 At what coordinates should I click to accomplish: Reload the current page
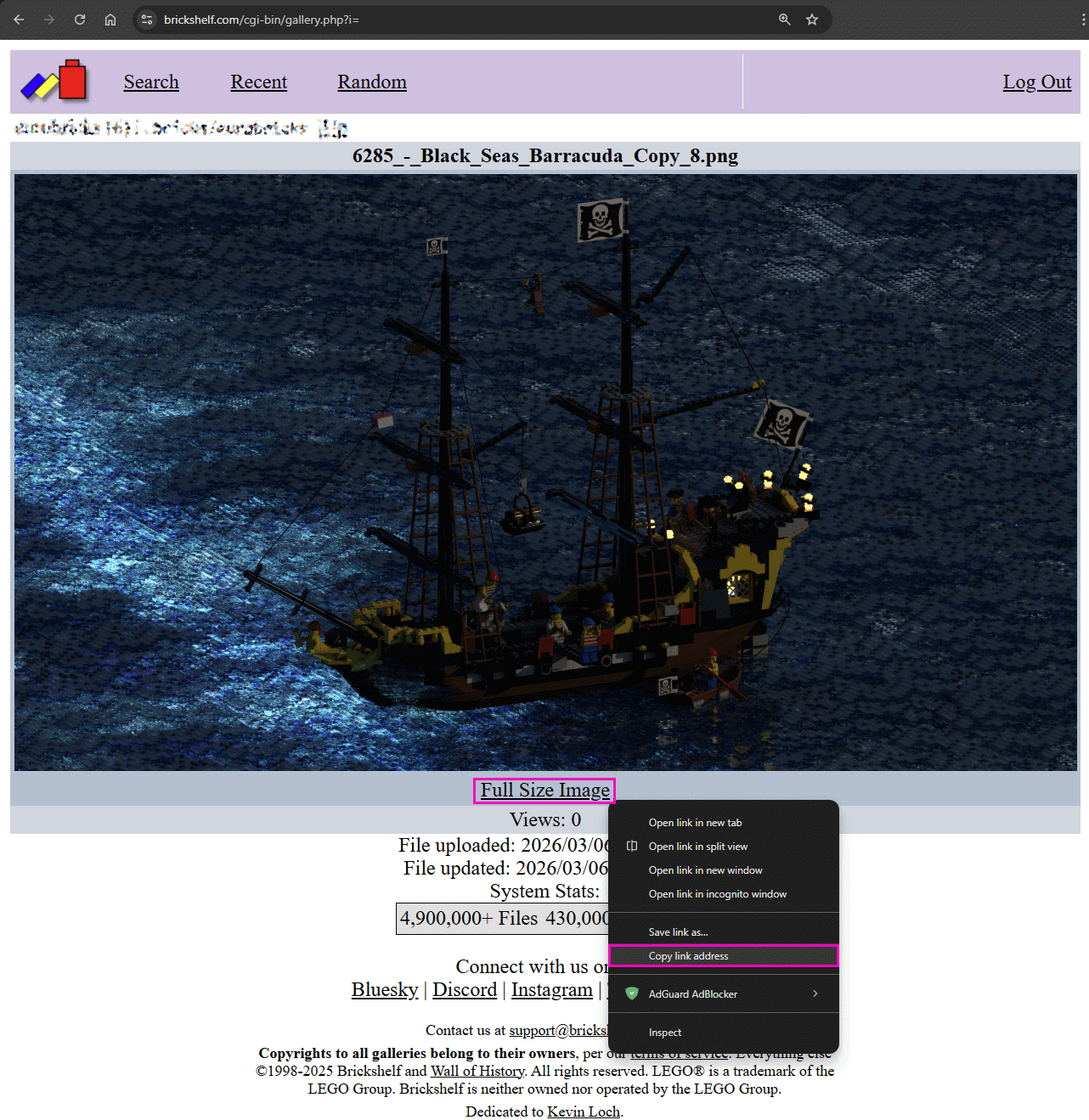tap(79, 20)
